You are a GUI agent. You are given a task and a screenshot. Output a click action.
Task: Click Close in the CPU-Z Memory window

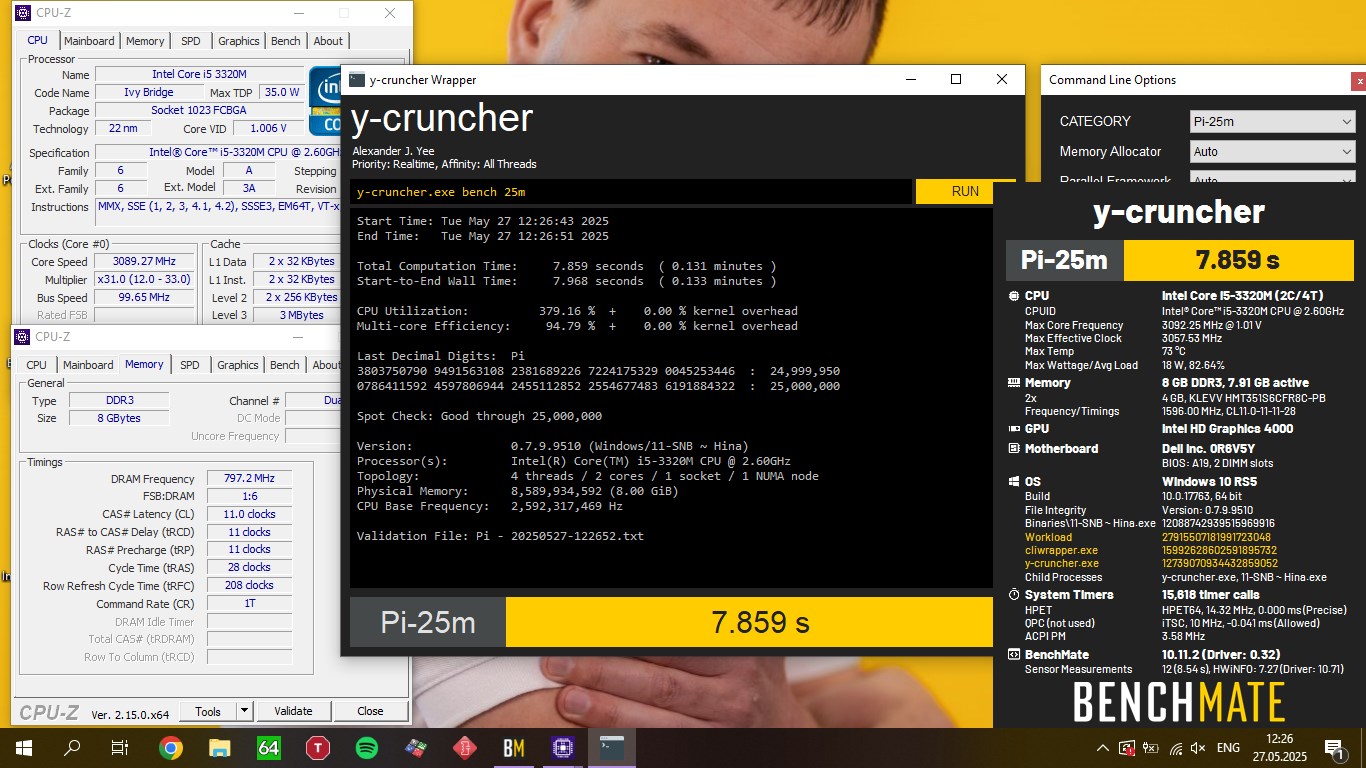point(370,711)
